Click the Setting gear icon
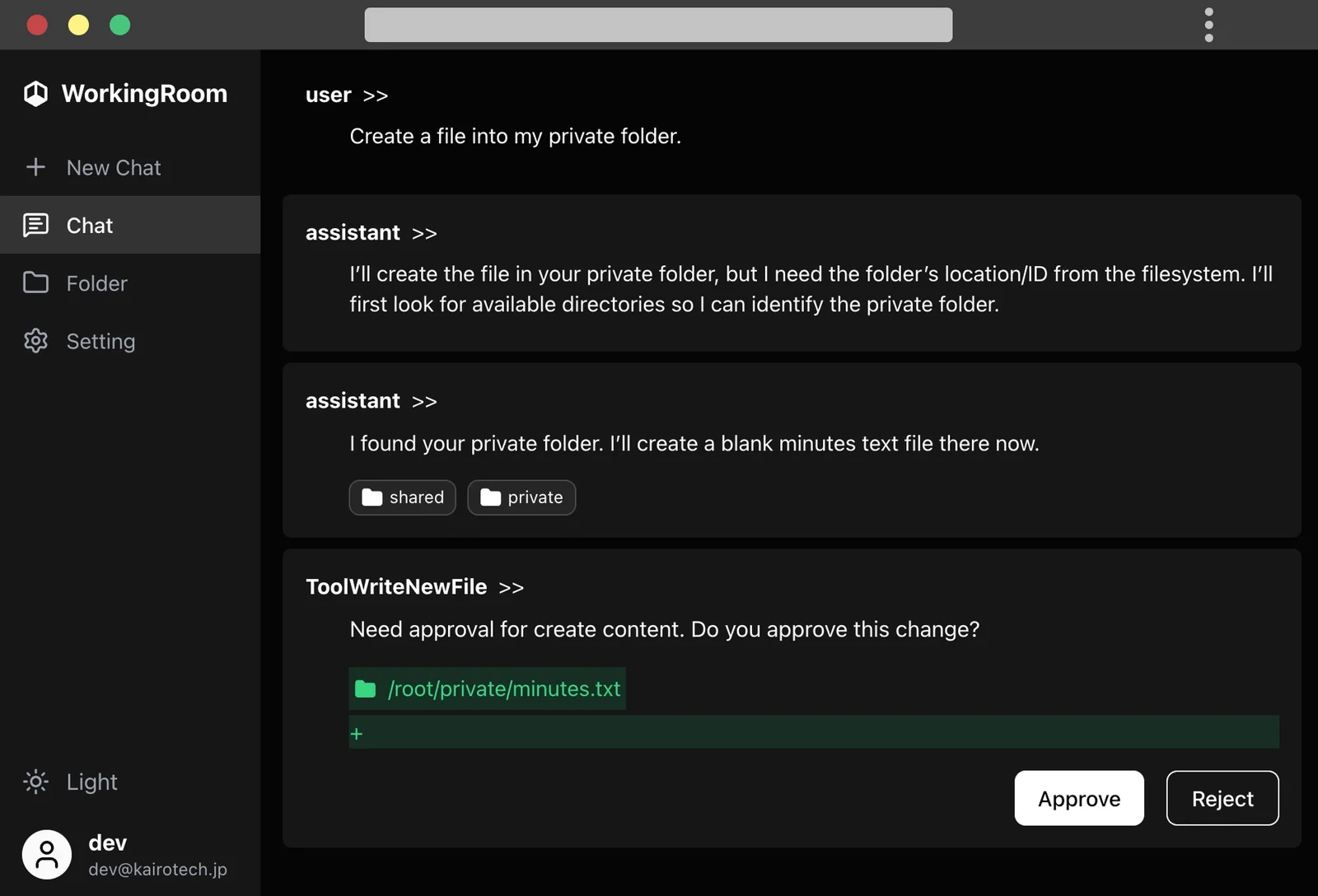Screen dimensions: 1318x896 coord(35,341)
